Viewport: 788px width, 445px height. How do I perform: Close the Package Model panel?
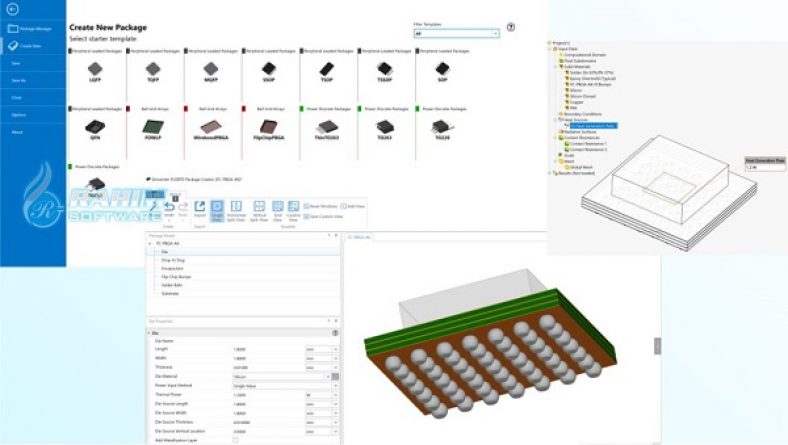336,235
